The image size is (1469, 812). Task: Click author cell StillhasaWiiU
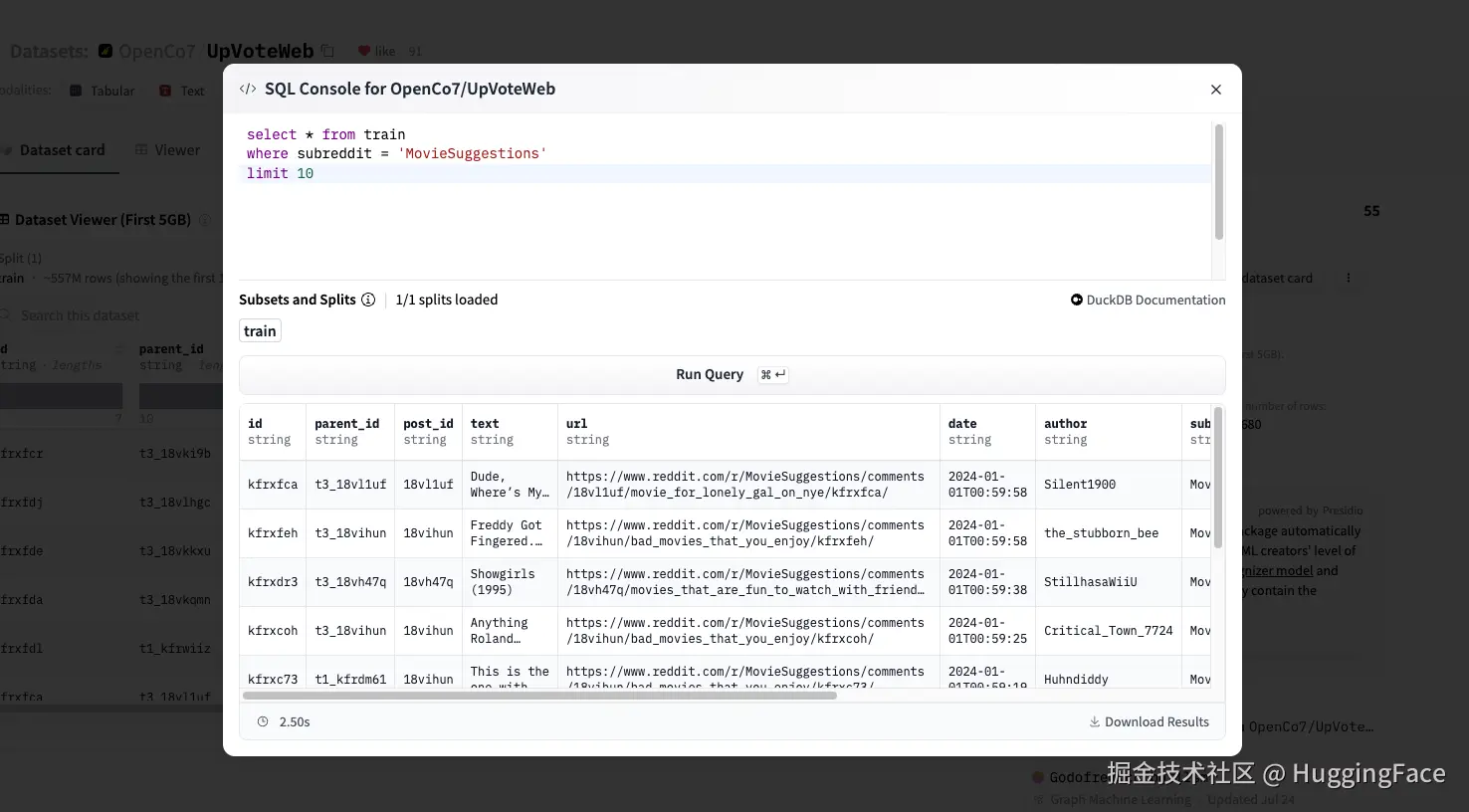coord(1108,582)
